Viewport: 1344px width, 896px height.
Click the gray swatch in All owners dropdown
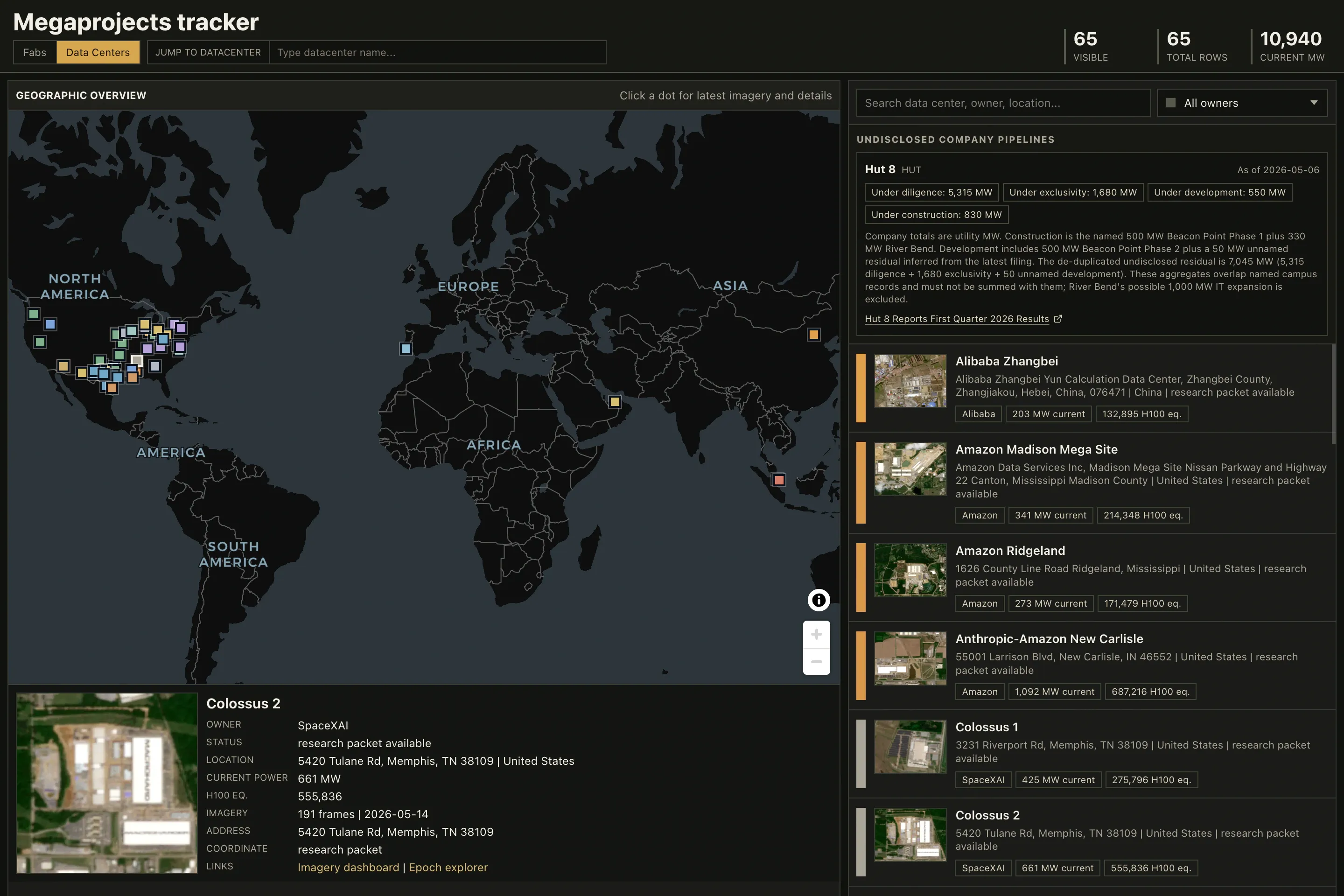(x=1171, y=103)
